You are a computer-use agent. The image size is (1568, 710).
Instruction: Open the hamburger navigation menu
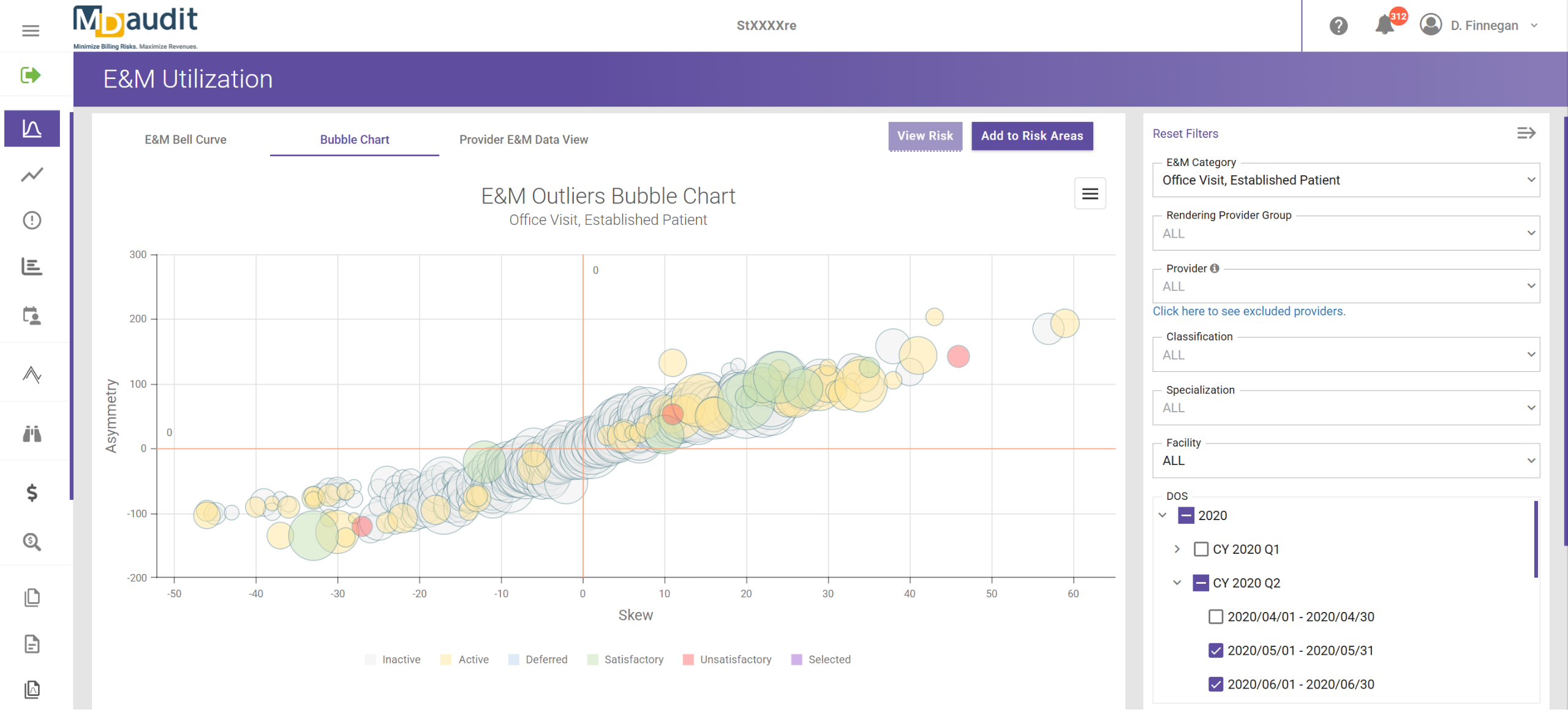31,31
